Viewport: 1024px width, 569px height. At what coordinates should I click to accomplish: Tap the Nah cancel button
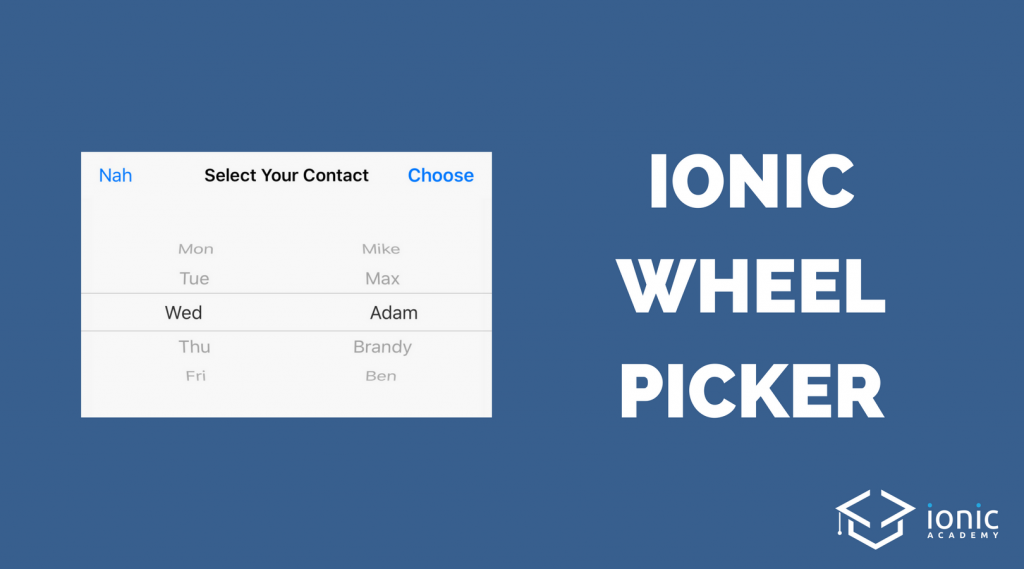(x=115, y=175)
